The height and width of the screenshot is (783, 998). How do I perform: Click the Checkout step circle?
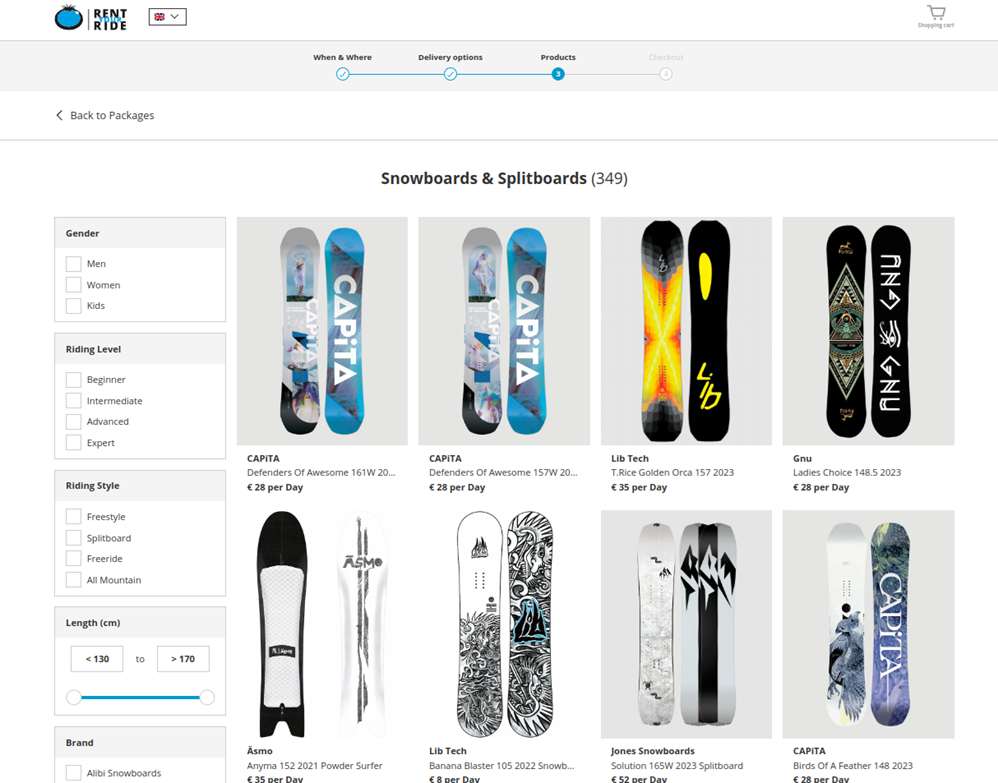pyautogui.click(x=666, y=74)
